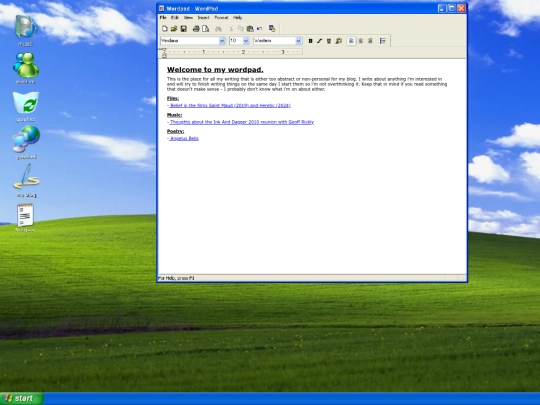Screen dimensions: 540x405
Task: Toggle Center alignment
Action: tap(361, 41)
